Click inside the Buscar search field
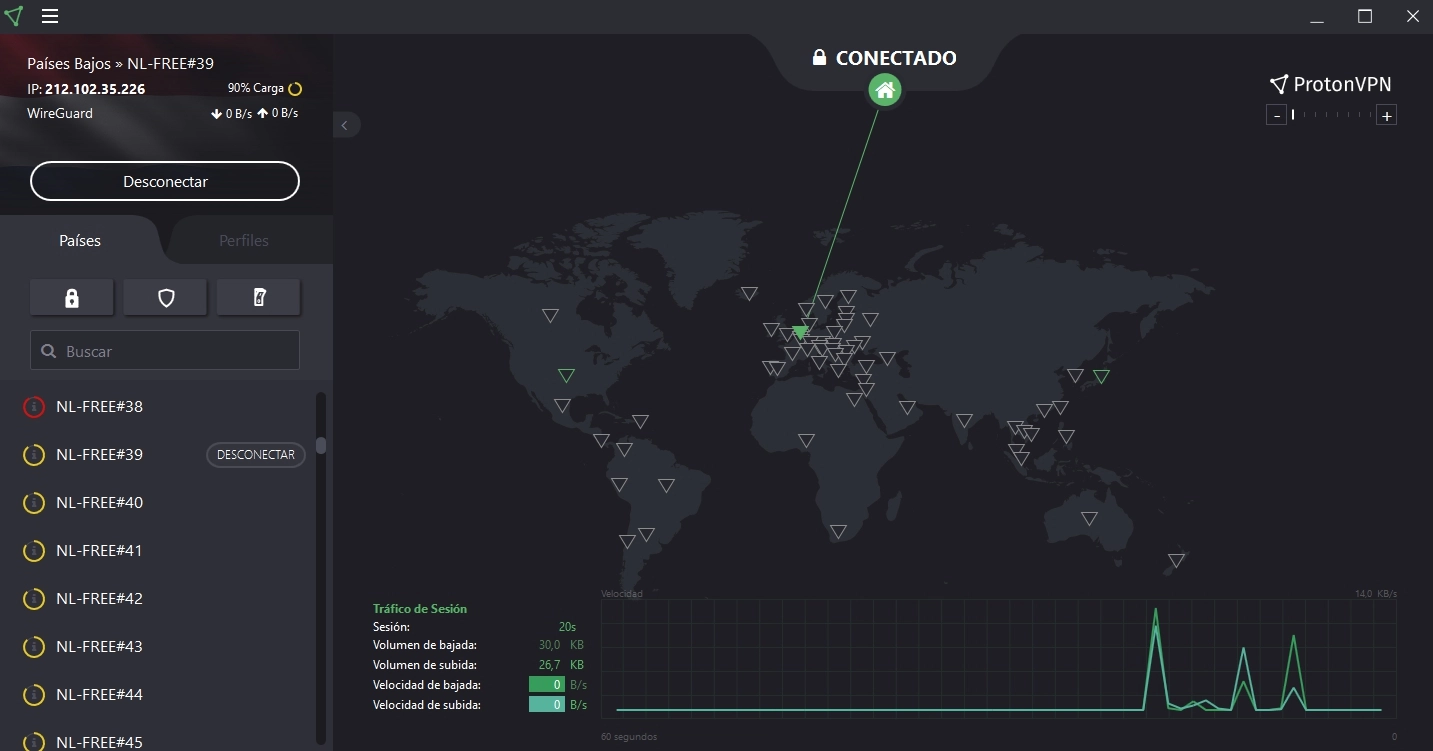The image size is (1433, 751). (x=164, y=350)
